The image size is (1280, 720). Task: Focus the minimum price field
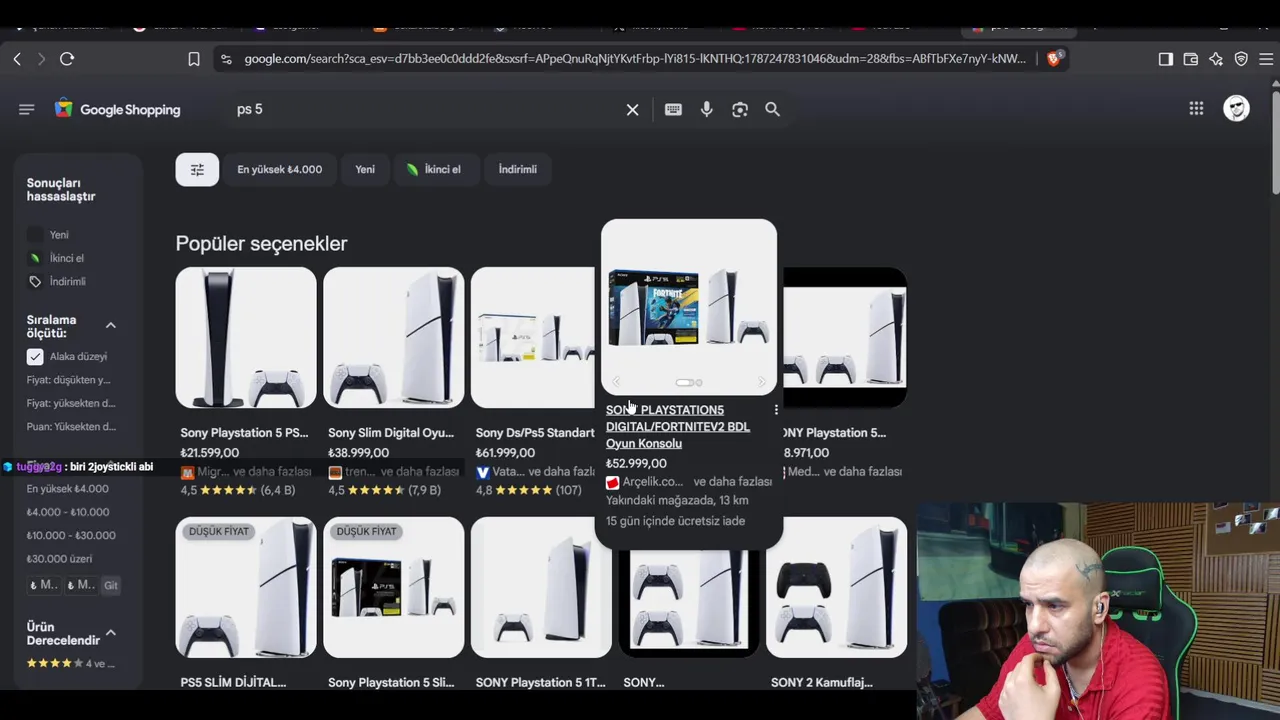(44, 585)
